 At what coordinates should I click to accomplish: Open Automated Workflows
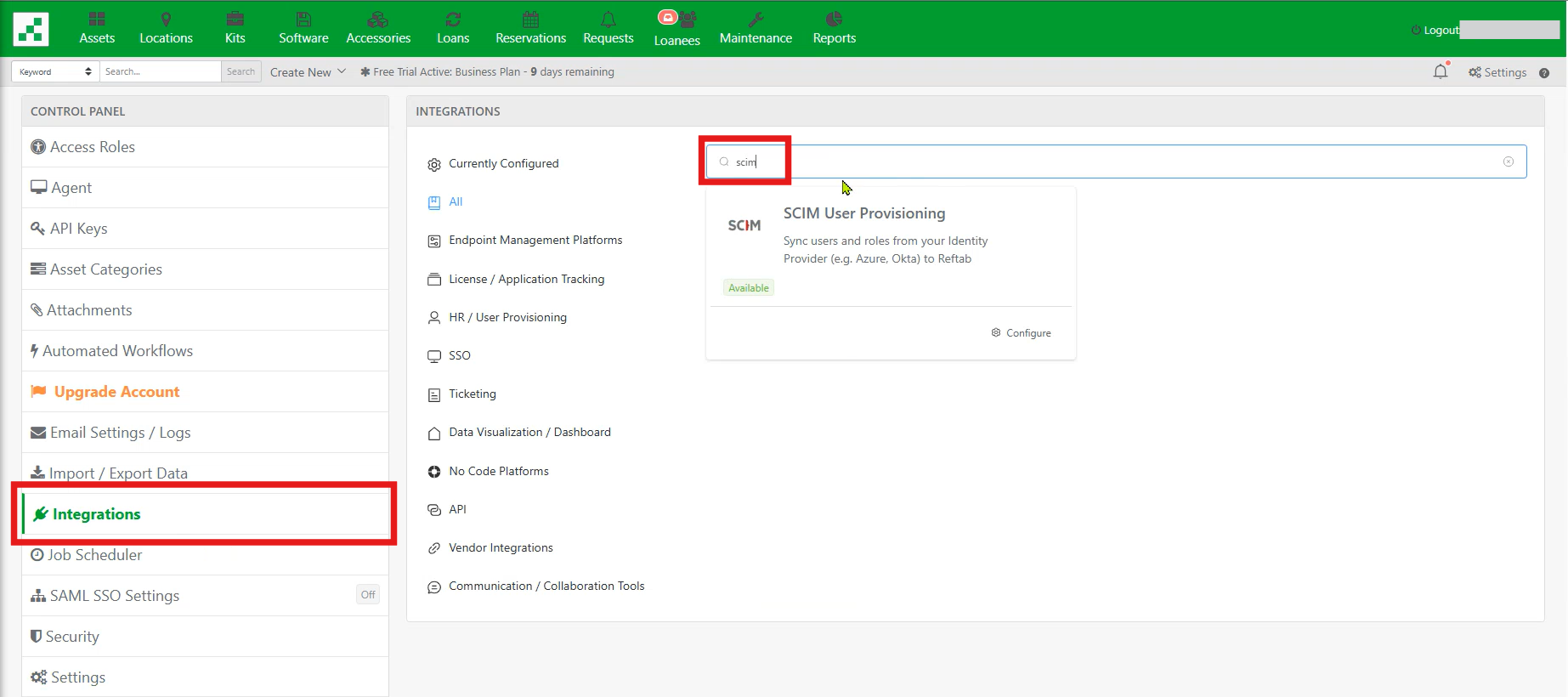(205, 351)
